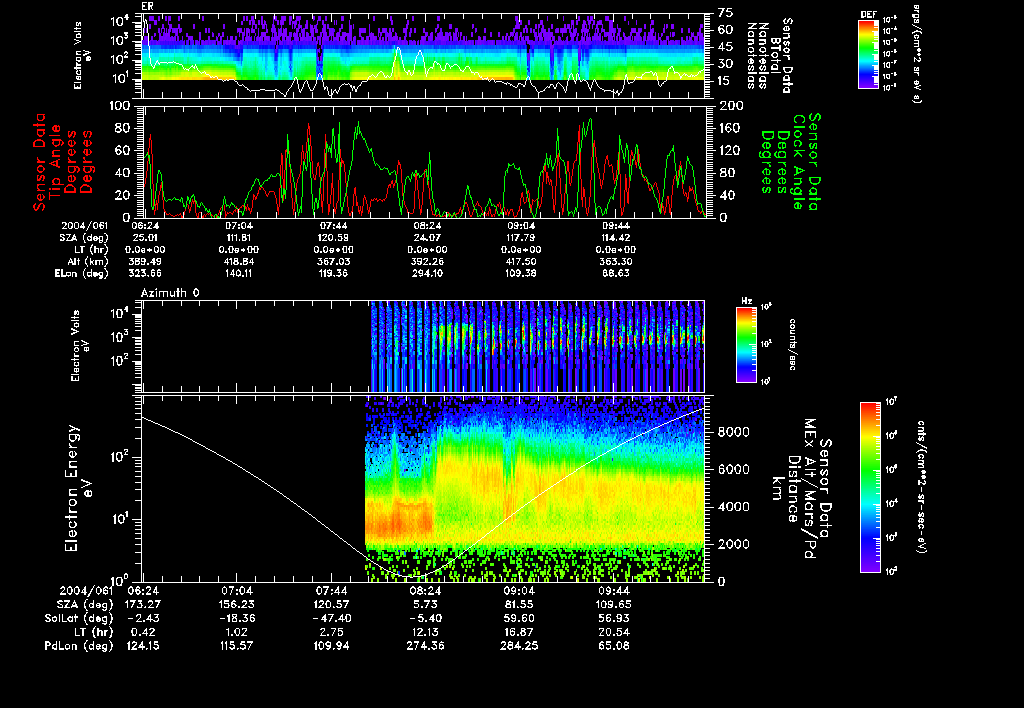
Task: Select local time value 1.02
Action: [x=236, y=632]
